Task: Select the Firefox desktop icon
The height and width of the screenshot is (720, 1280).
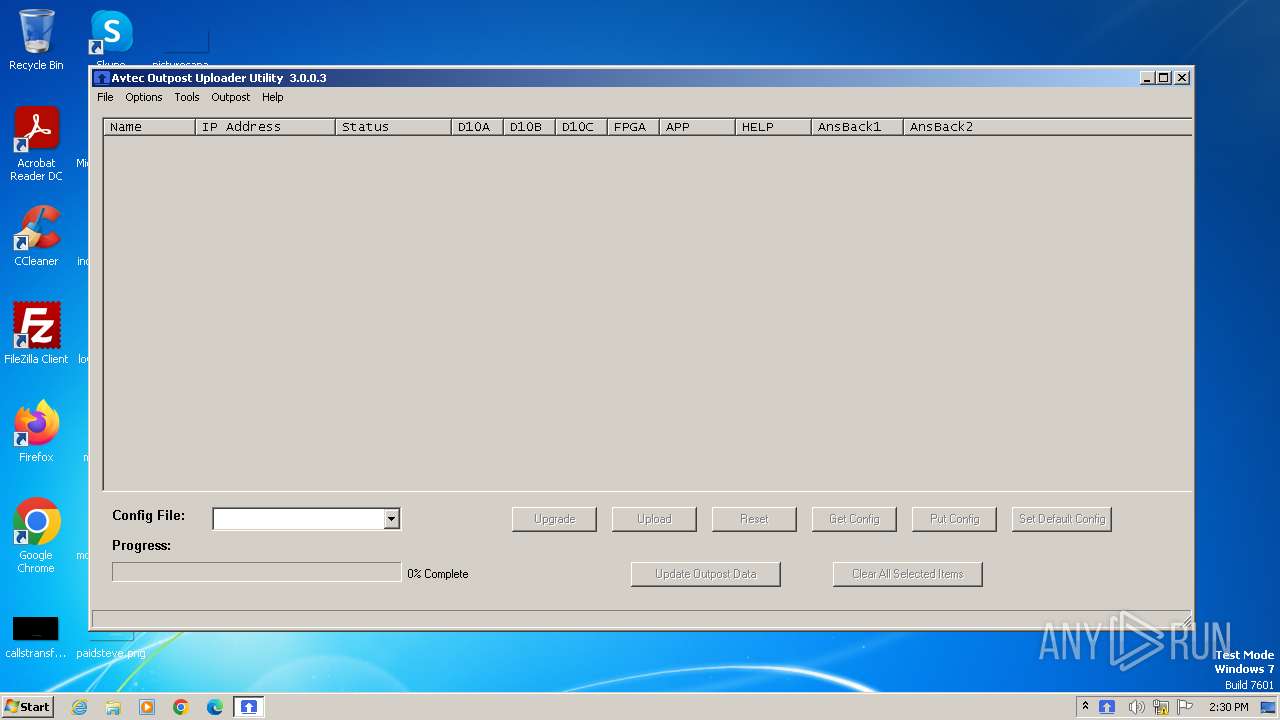Action: tap(36, 431)
